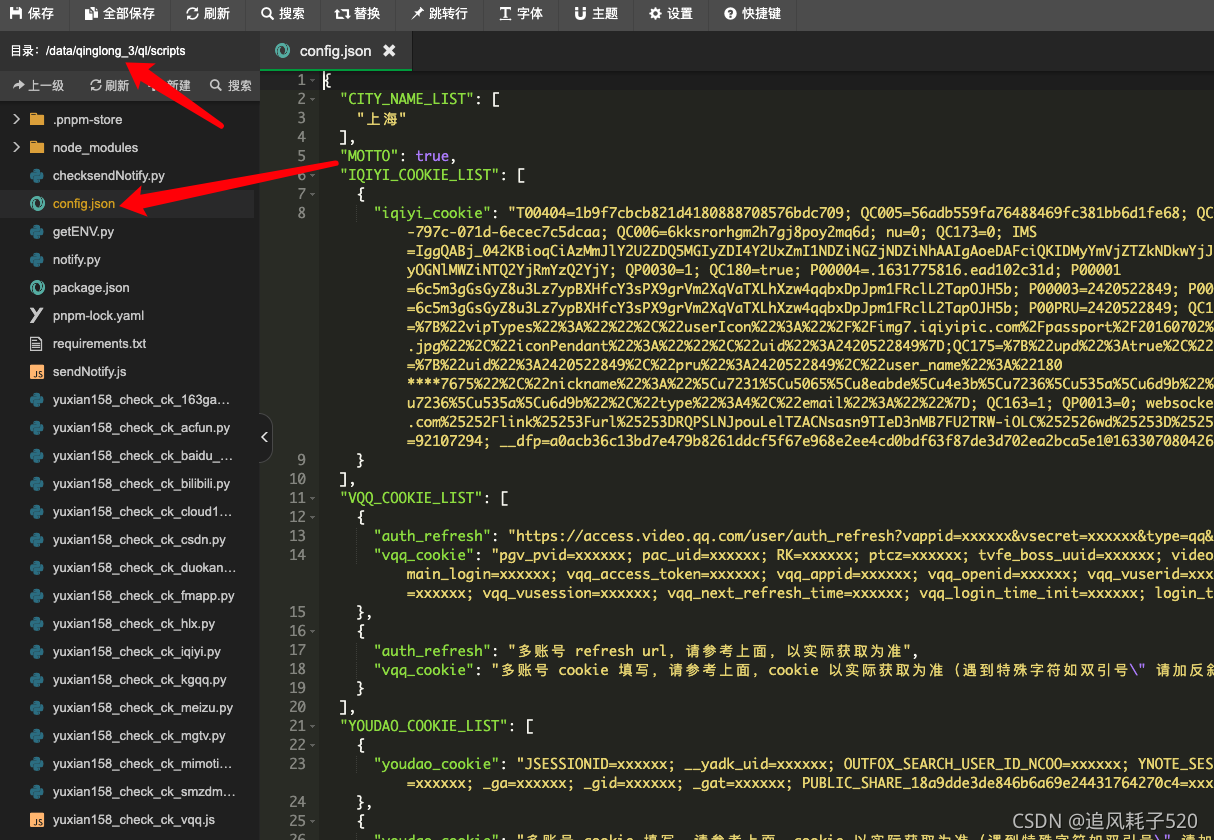This screenshot has width=1214, height=840.
Task: Click the "auth_refresh" key on line 13
Action: pos(432,536)
